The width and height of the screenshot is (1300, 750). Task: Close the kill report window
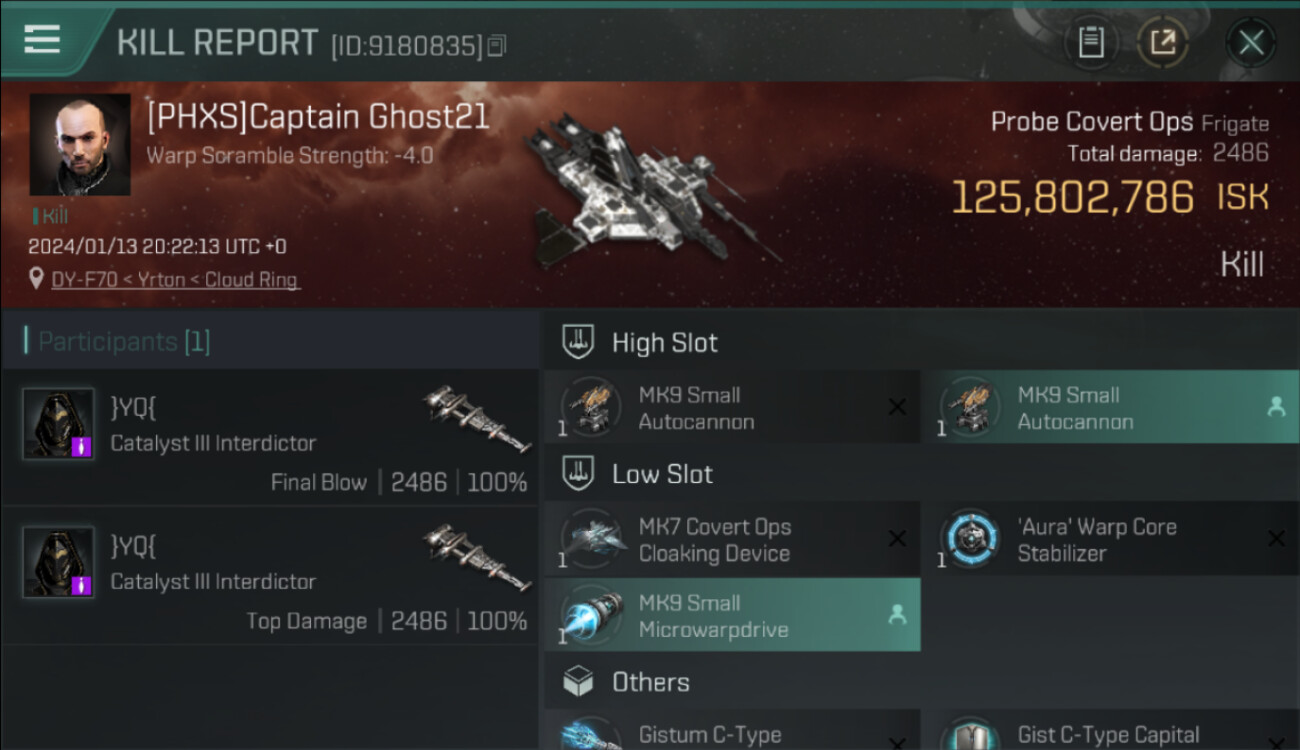pyautogui.click(x=1251, y=43)
